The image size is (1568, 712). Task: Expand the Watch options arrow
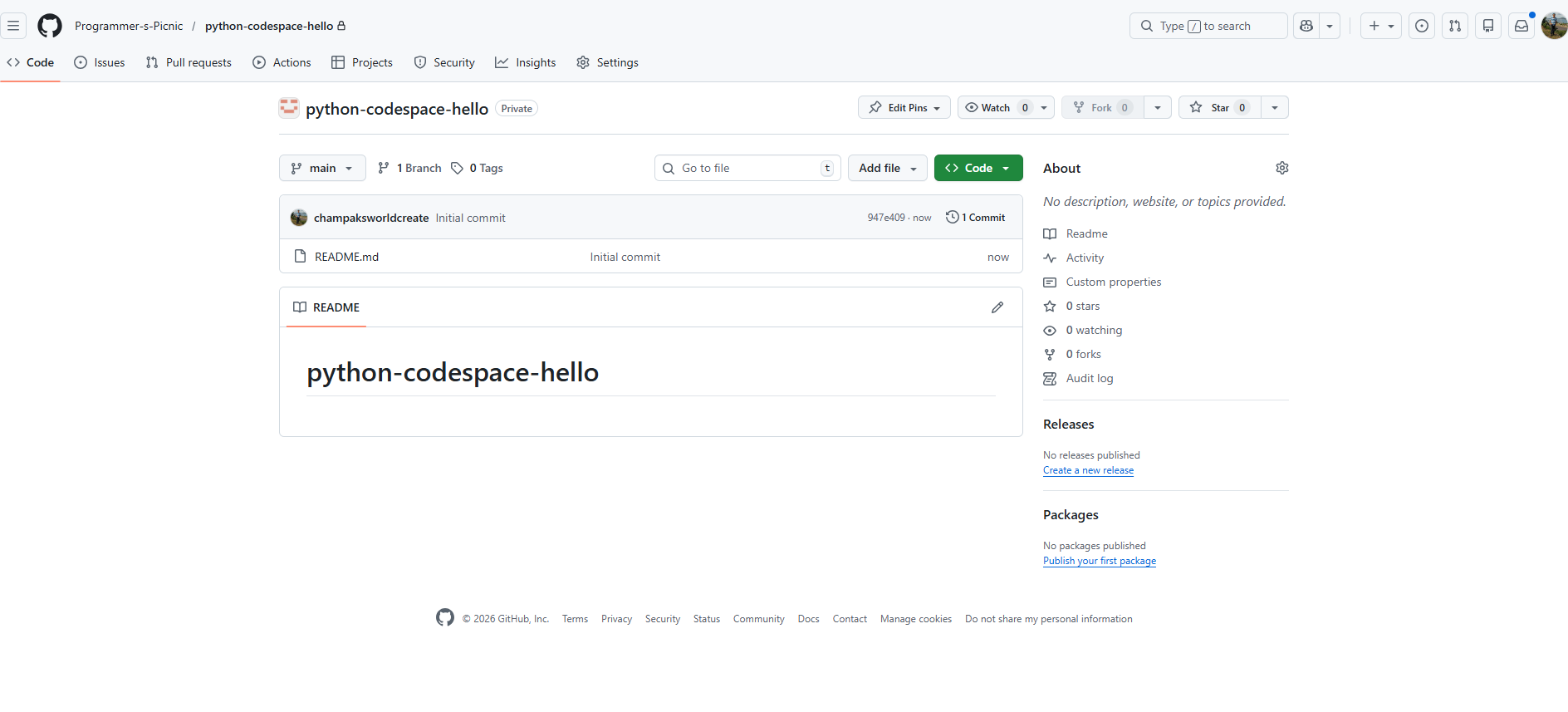click(1044, 107)
